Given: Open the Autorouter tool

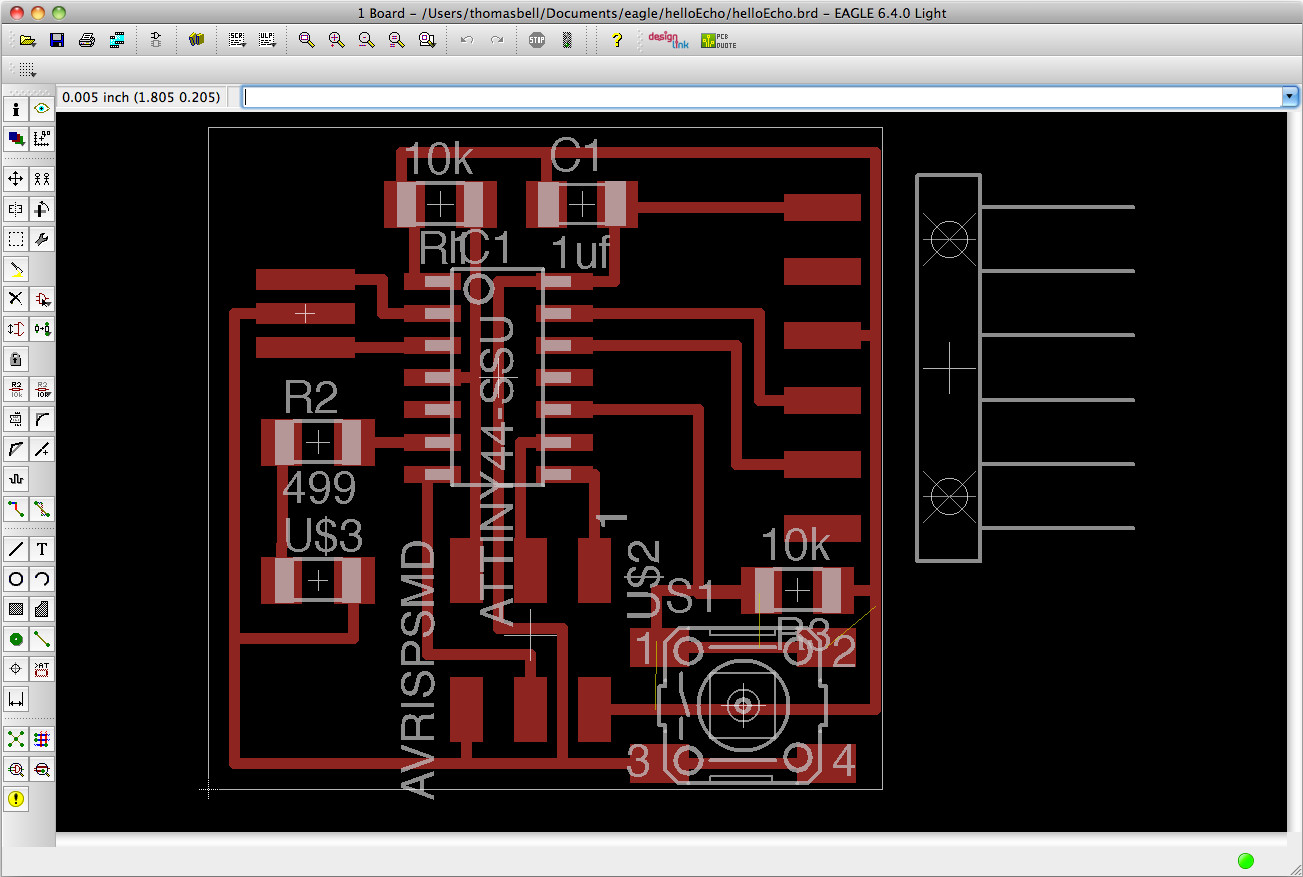Looking at the screenshot, I should coord(41,738).
